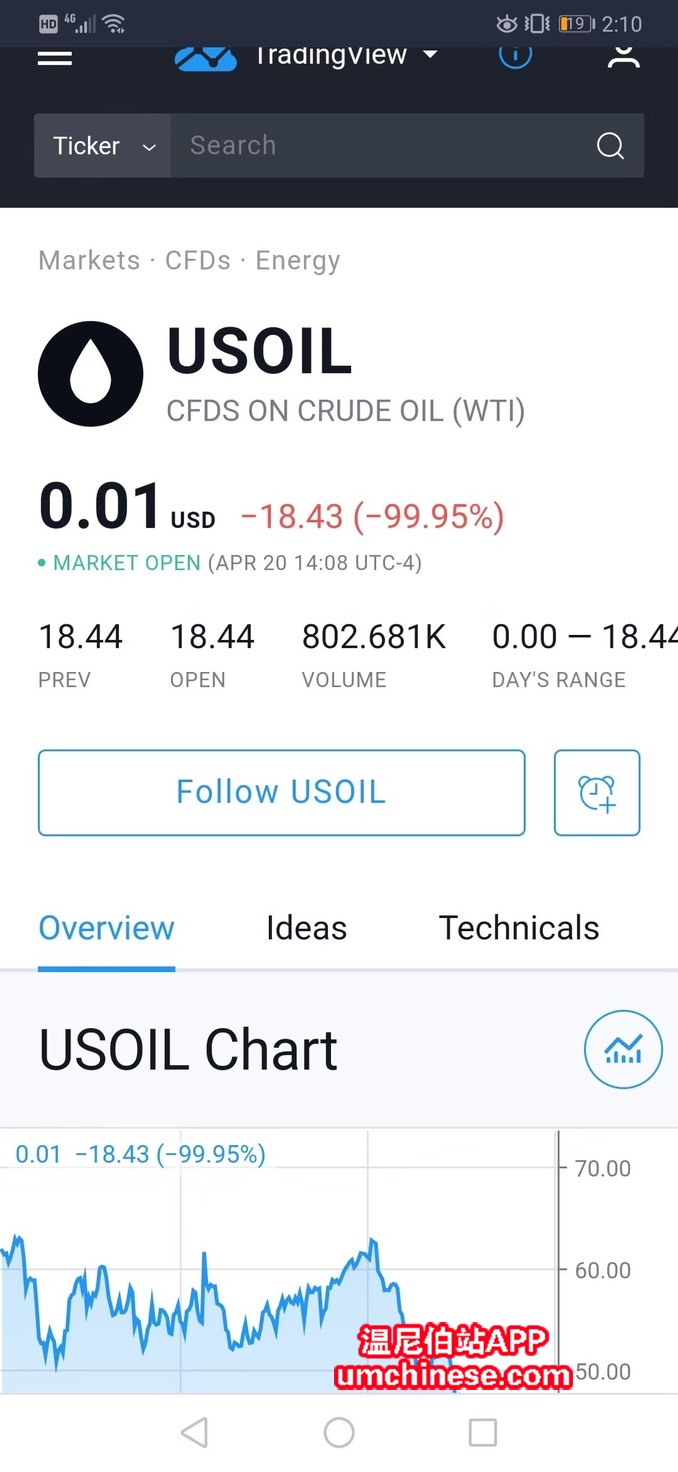The width and height of the screenshot is (678, 1472).
Task: Navigate to the Energy breadcrumb
Action: 298,261
